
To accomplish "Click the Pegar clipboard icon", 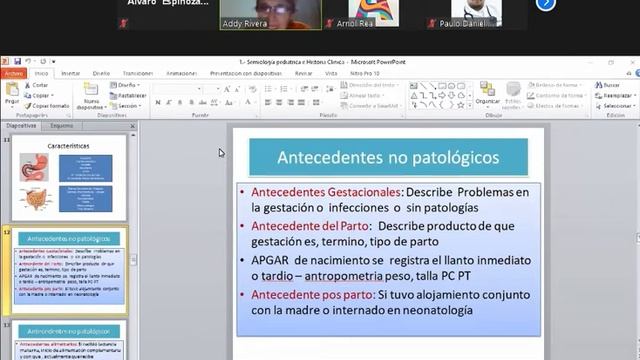I will (12, 90).
